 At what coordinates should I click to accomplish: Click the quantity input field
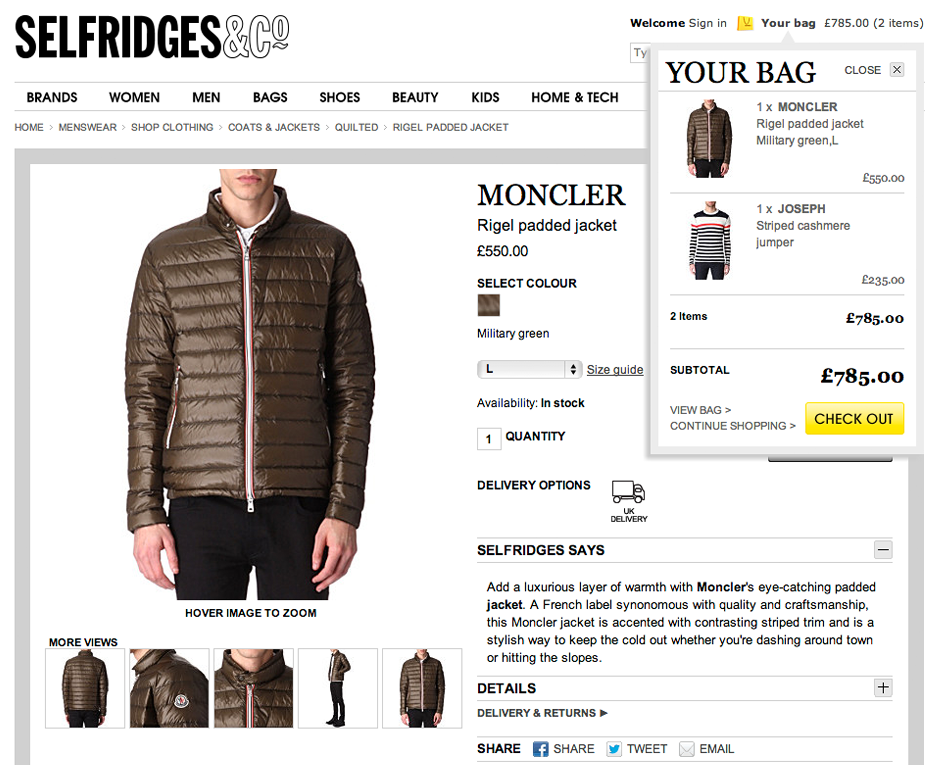[x=489, y=439]
